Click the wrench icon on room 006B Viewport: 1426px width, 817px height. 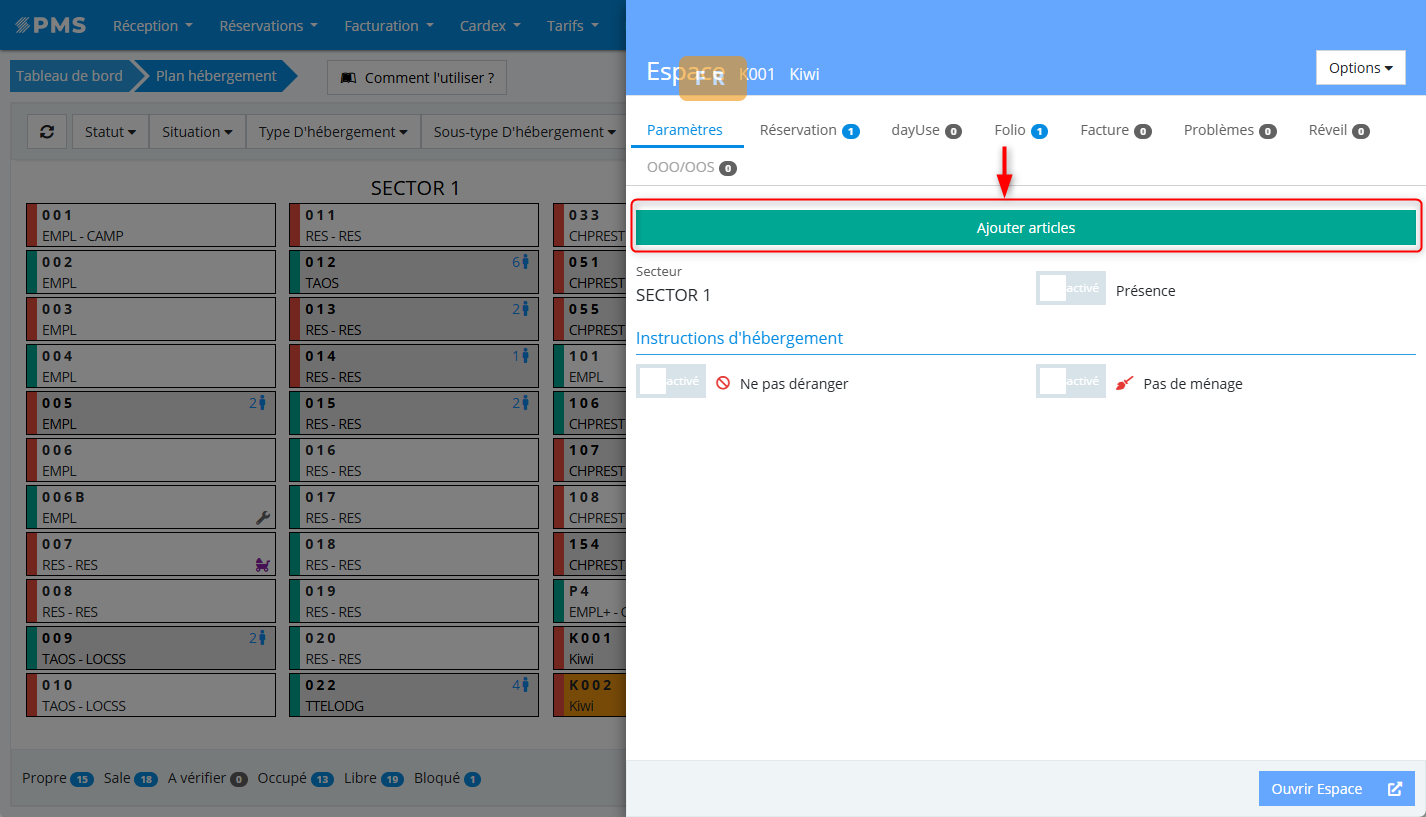[x=263, y=517]
